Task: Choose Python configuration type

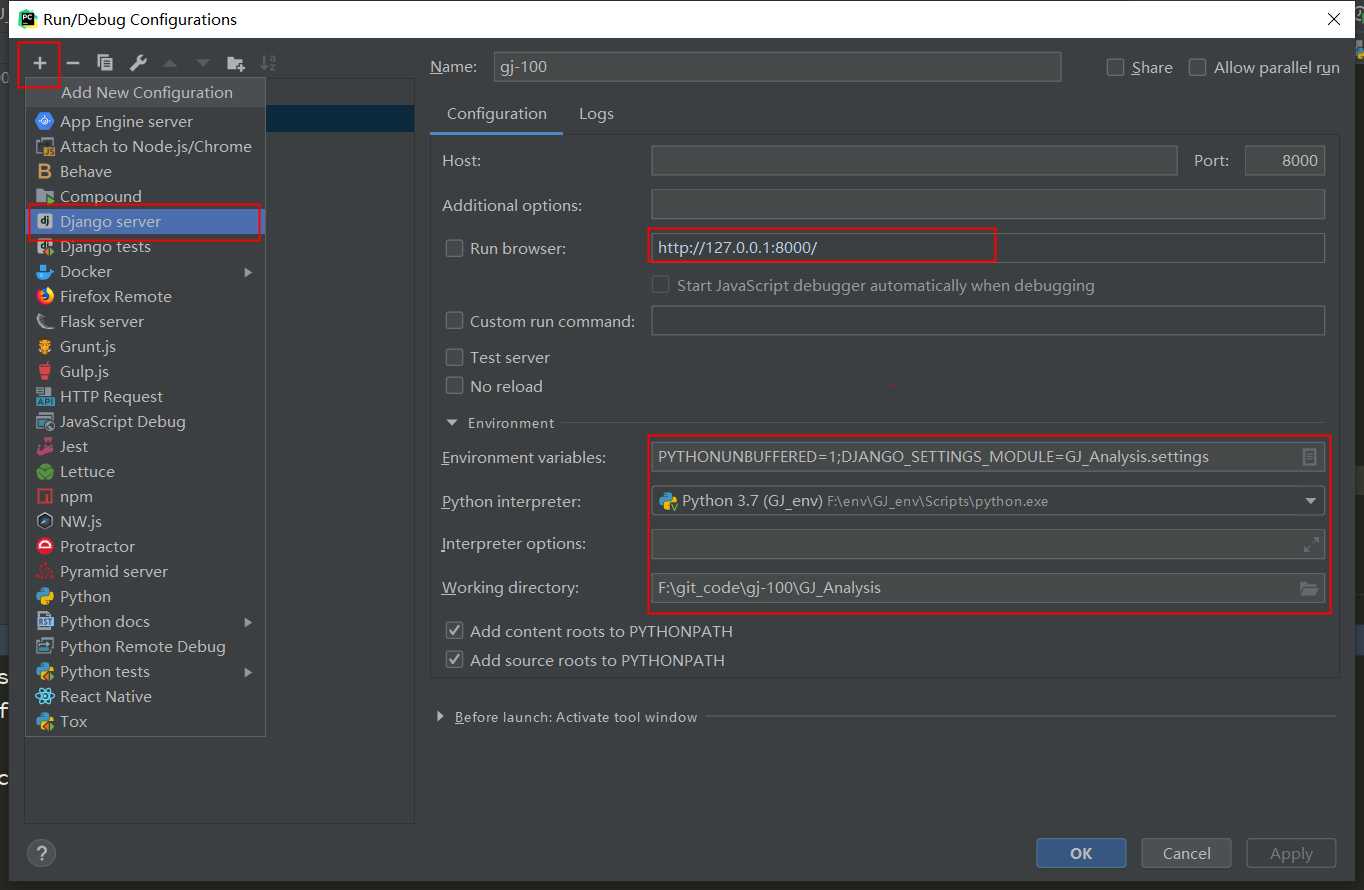Action: click(145, 596)
